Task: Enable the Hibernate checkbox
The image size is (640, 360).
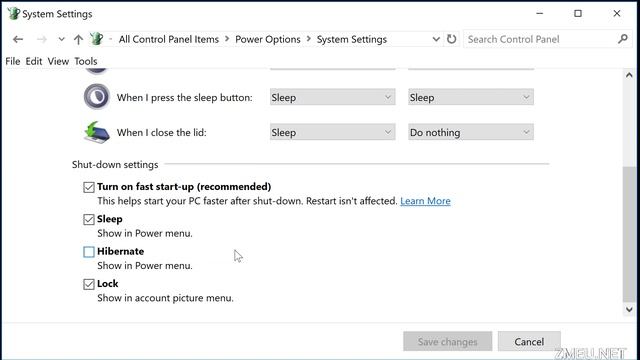Action: coord(89,251)
